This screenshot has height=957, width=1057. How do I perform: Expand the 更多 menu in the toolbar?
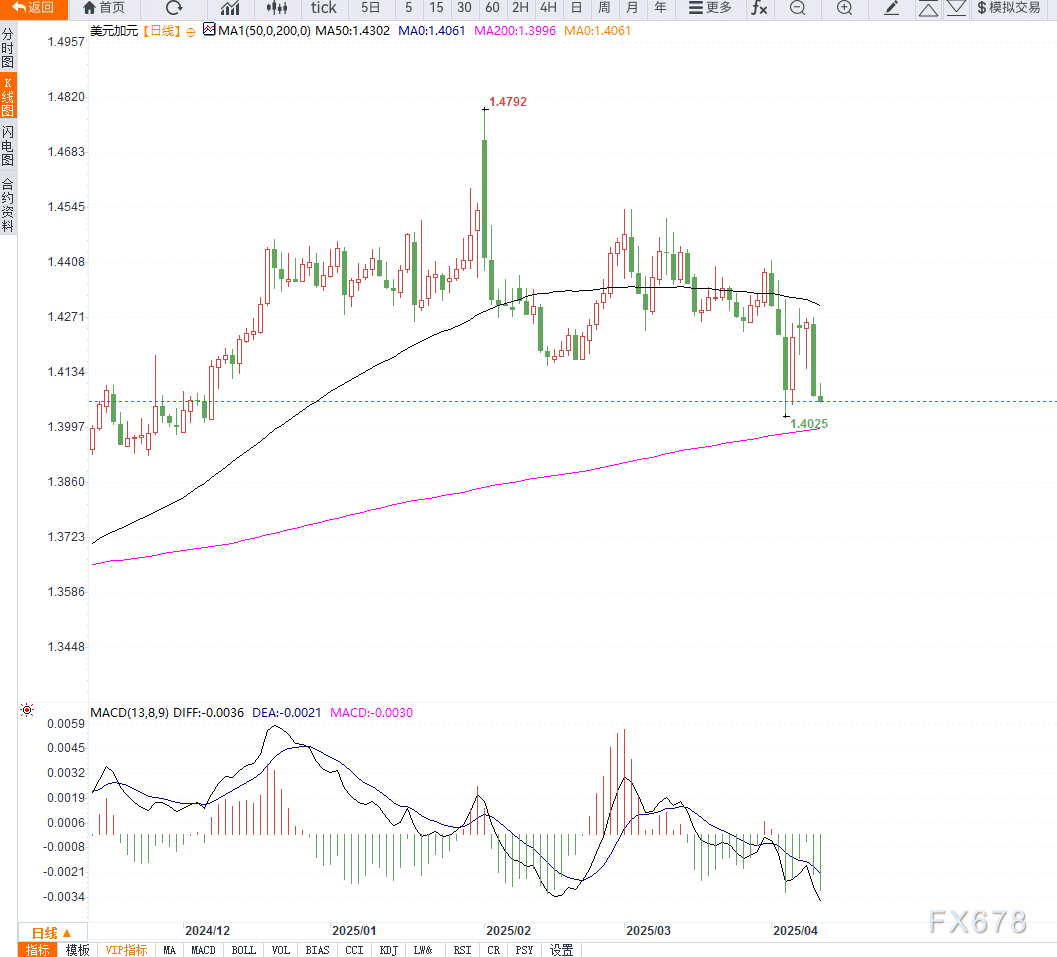click(710, 8)
